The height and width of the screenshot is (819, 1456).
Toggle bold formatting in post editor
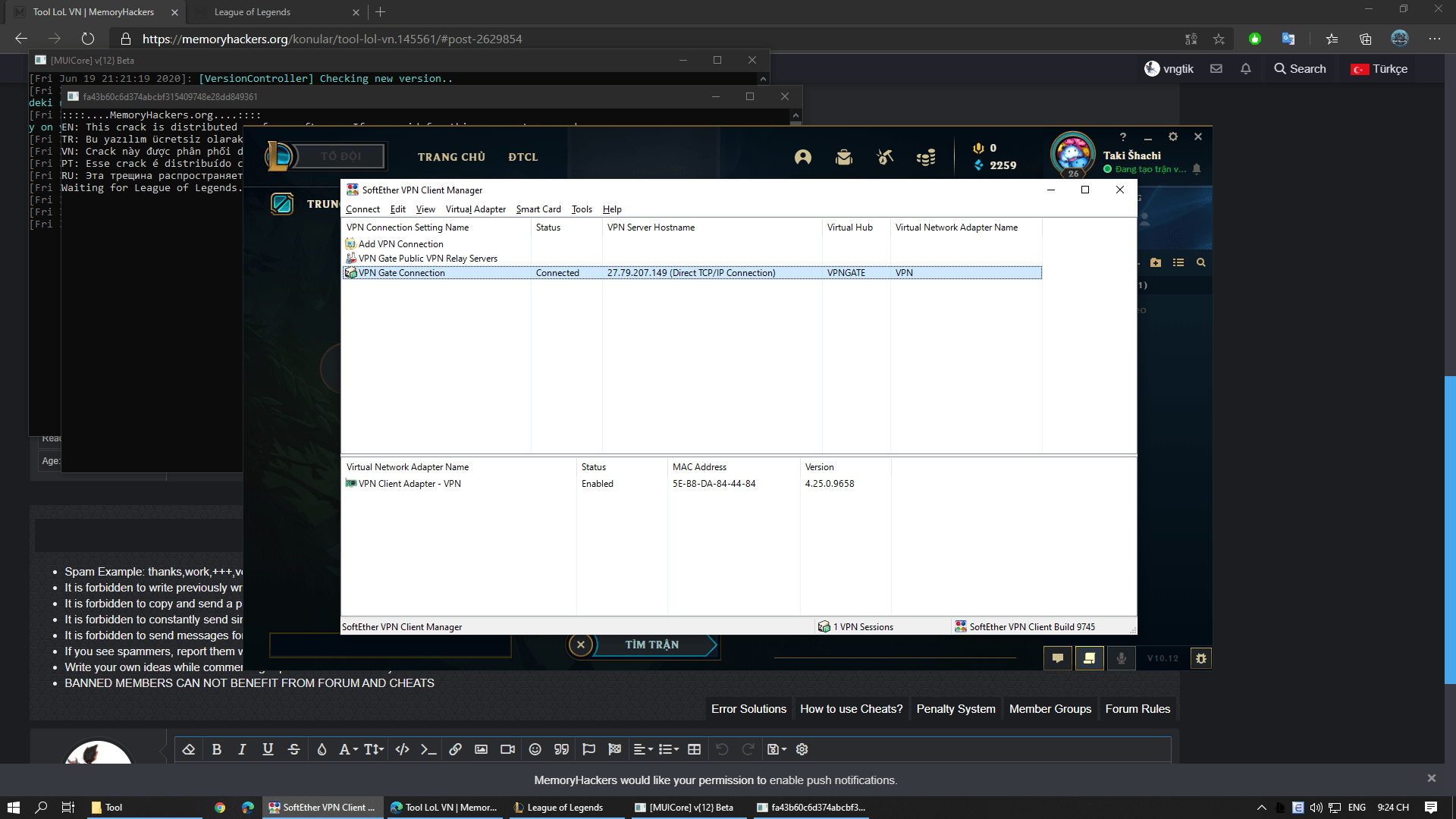click(x=217, y=749)
